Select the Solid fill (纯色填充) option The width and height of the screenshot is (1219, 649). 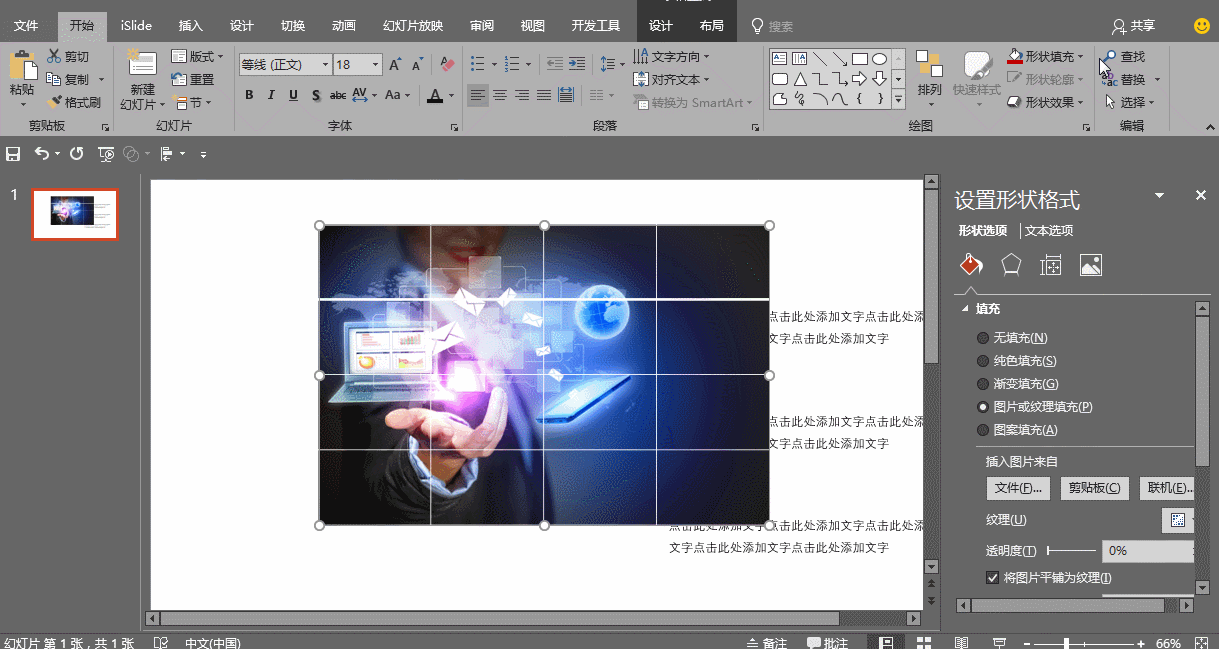(x=1017, y=361)
